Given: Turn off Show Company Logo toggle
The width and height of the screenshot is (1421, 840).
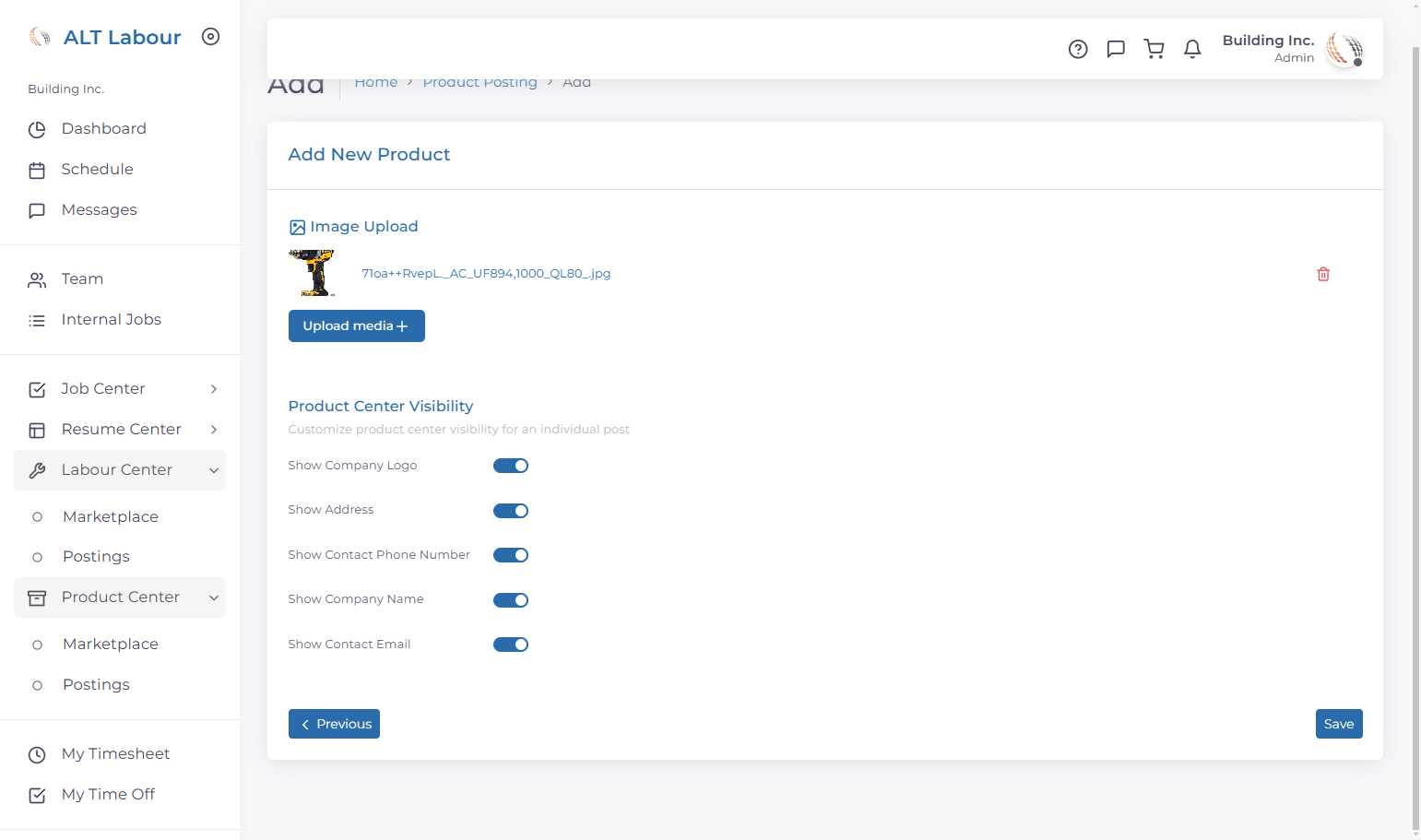Looking at the screenshot, I should tap(511, 466).
